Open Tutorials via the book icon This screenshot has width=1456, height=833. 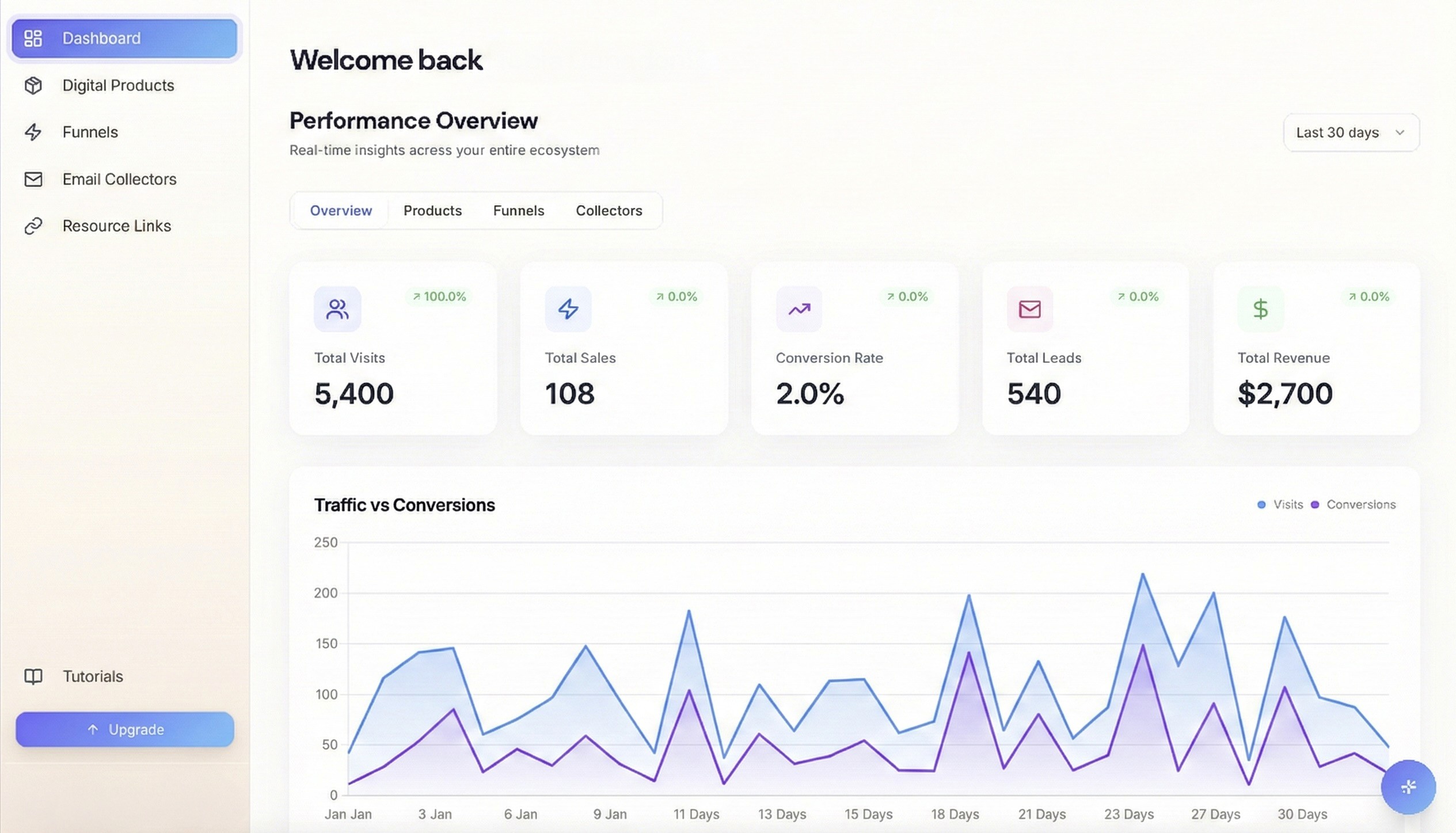[x=33, y=676]
